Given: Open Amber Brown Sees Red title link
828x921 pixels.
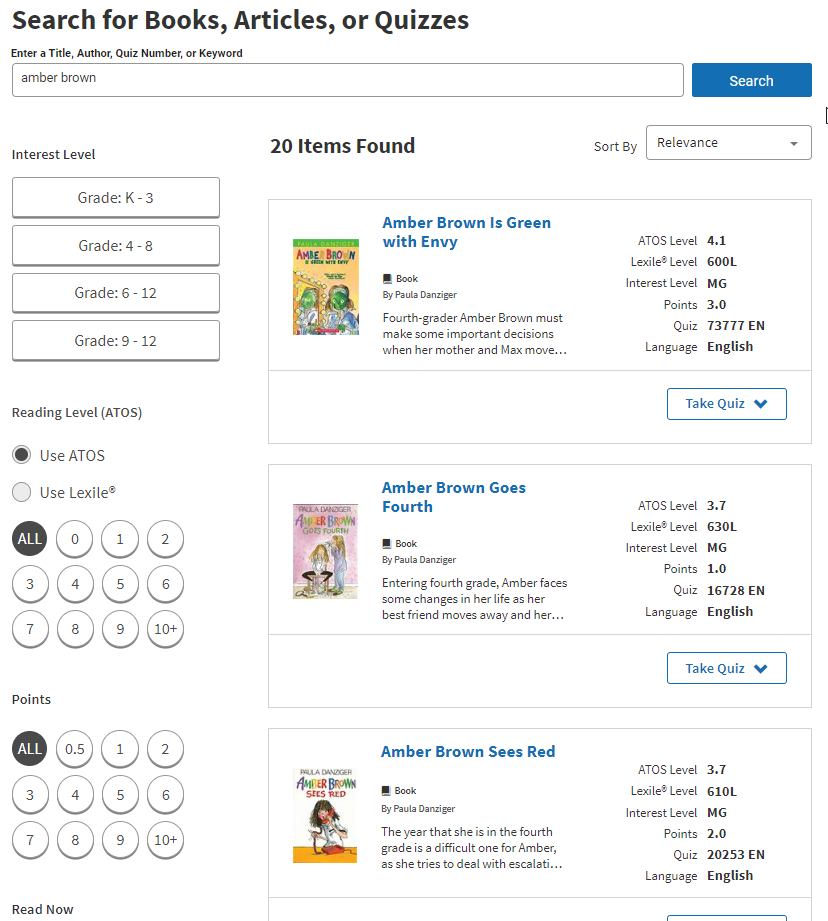Looking at the screenshot, I should 468,752.
